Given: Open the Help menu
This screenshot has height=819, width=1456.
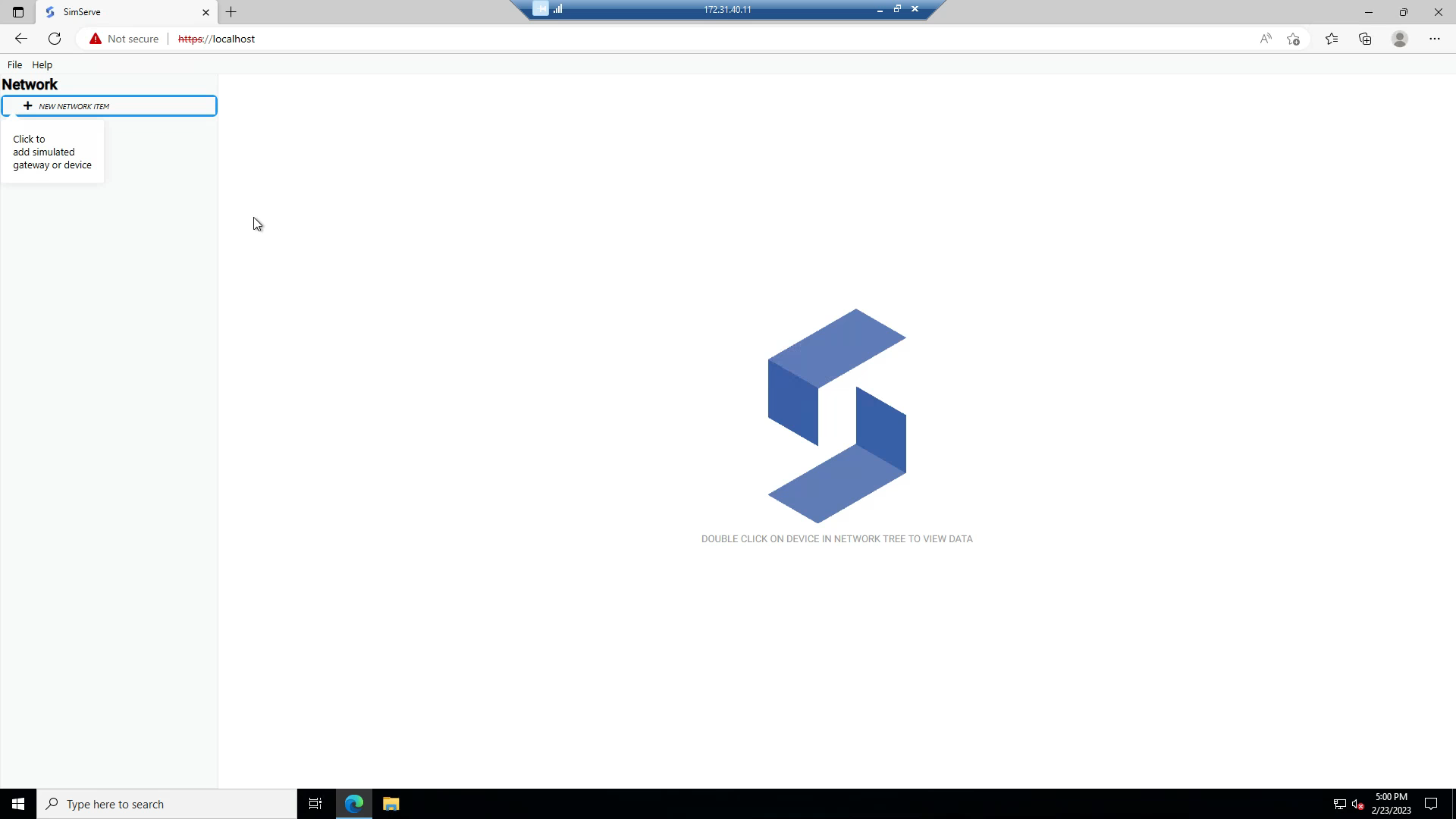Looking at the screenshot, I should point(42,64).
